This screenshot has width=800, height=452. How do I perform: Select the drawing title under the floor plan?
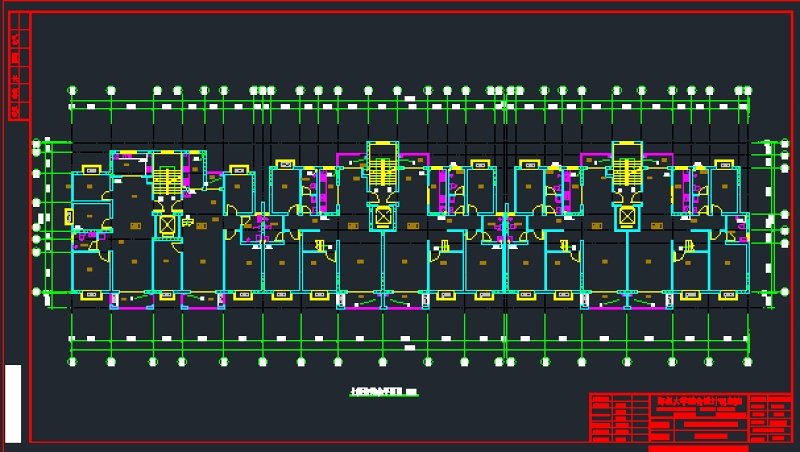(x=384, y=392)
